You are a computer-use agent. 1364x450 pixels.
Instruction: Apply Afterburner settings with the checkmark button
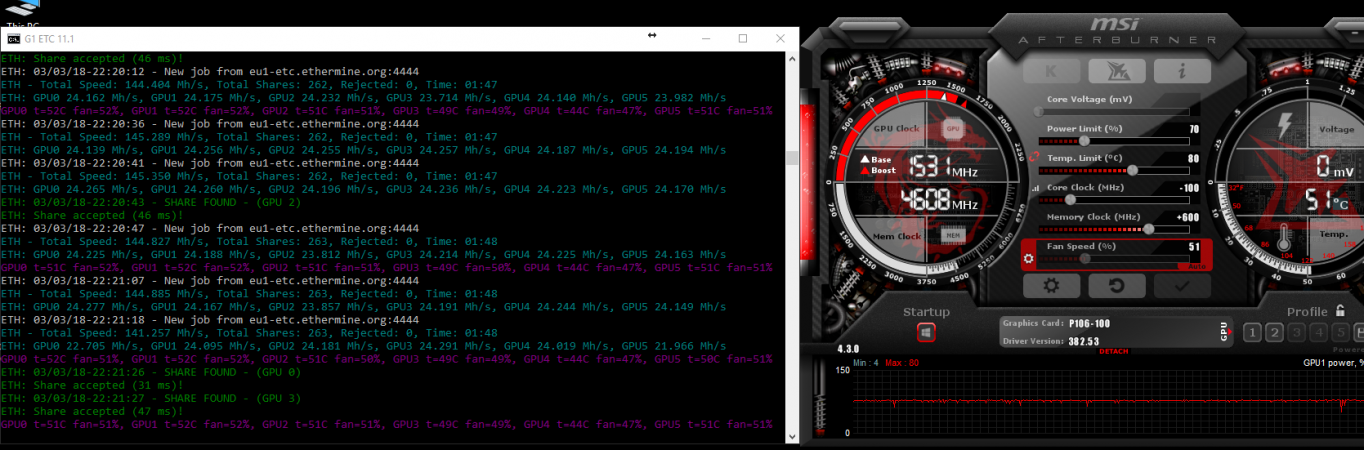[1182, 285]
